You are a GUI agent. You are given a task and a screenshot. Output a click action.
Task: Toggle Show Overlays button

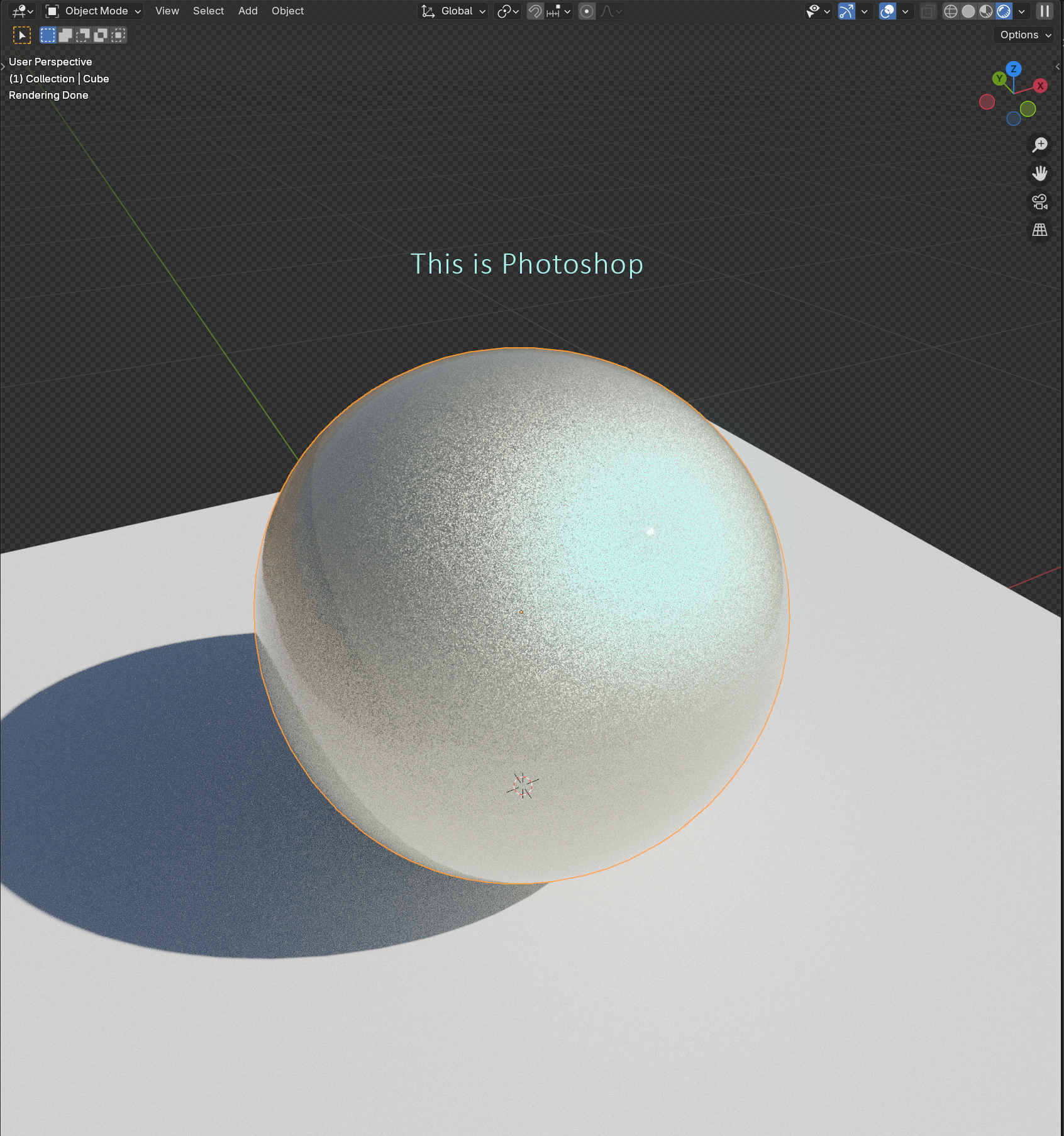887,11
